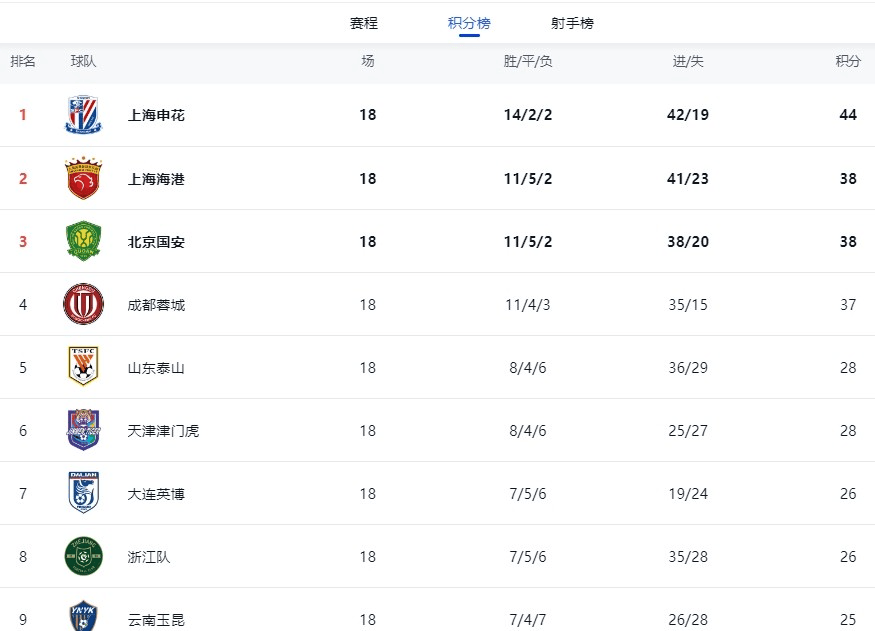
Task: Click the Yunnan Yukun (云南玉昆) team crest
Action: tap(83, 615)
